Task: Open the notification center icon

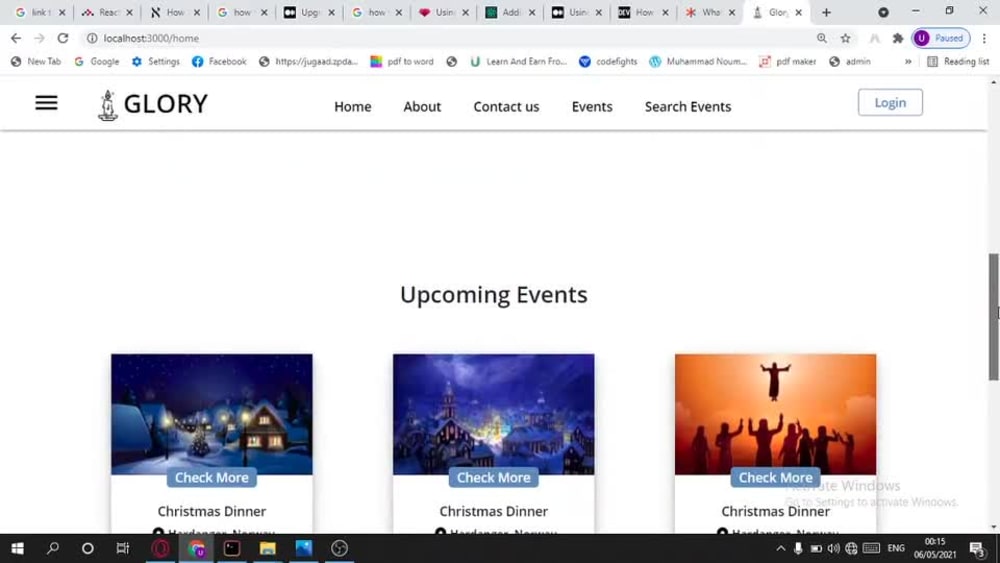Action: coord(977,549)
